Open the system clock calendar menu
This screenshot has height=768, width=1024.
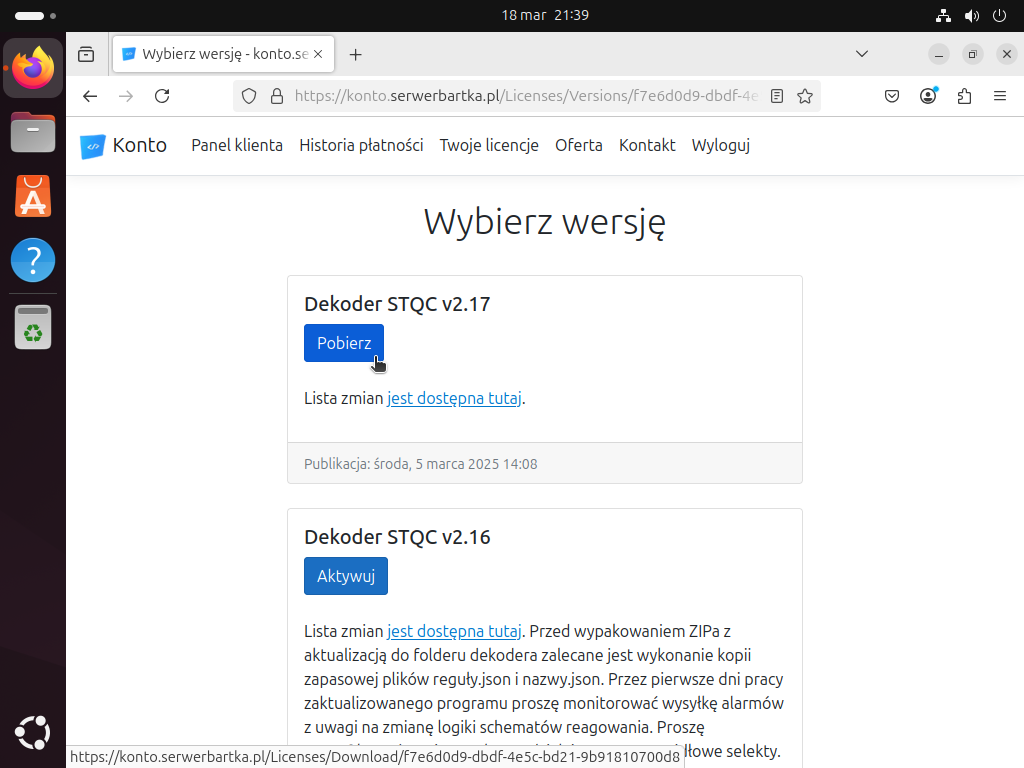[544, 15]
